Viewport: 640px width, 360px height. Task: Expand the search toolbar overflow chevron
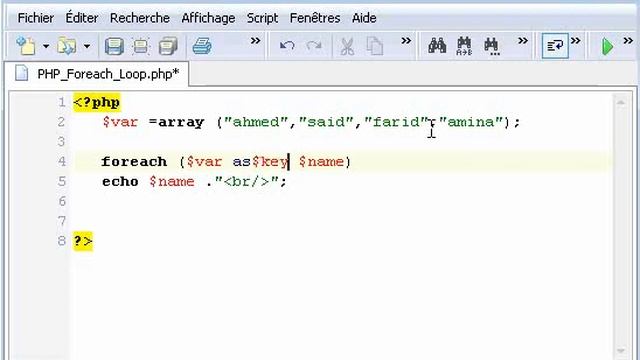pos(523,41)
